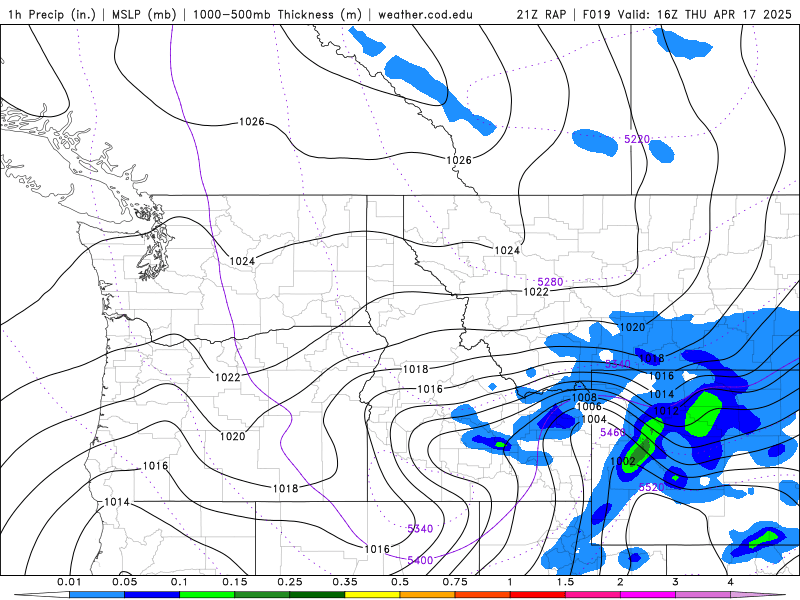Click the magenta 2–3 legend swatch
This screenshot has width=800, height=600.
(648, 595)
